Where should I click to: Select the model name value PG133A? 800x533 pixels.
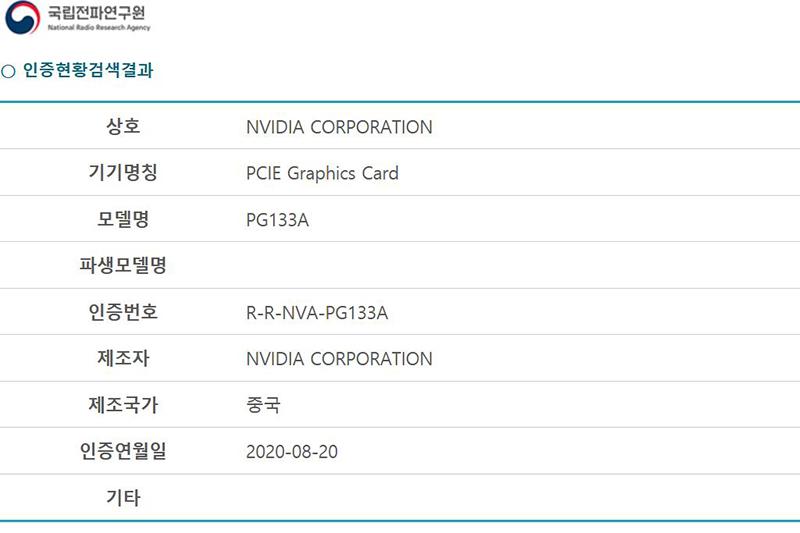pyautogui.click(x=277, y=220)
